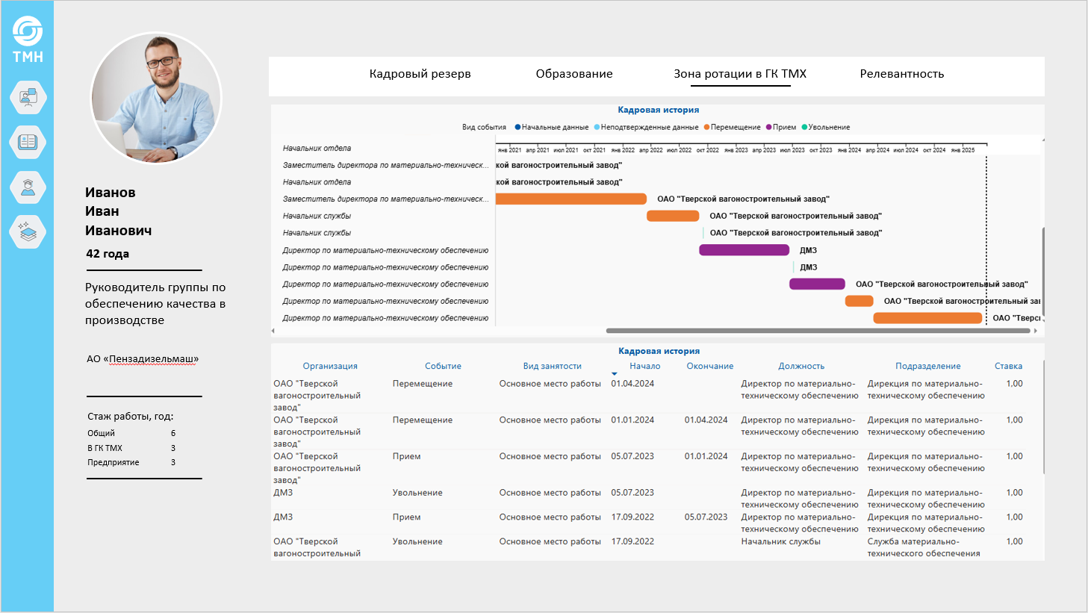Click the Вид занятости column header
This screenshot has width=1088, height=613.
pos(552,366)
